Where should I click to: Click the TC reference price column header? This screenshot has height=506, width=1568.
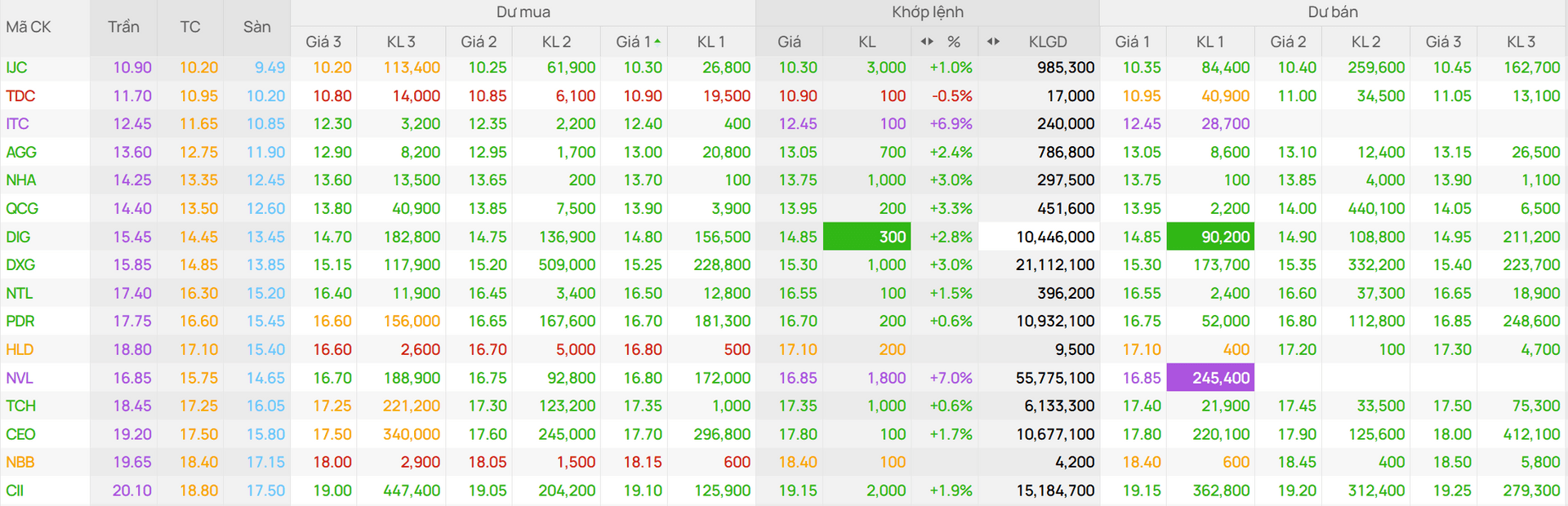point(190,27)
